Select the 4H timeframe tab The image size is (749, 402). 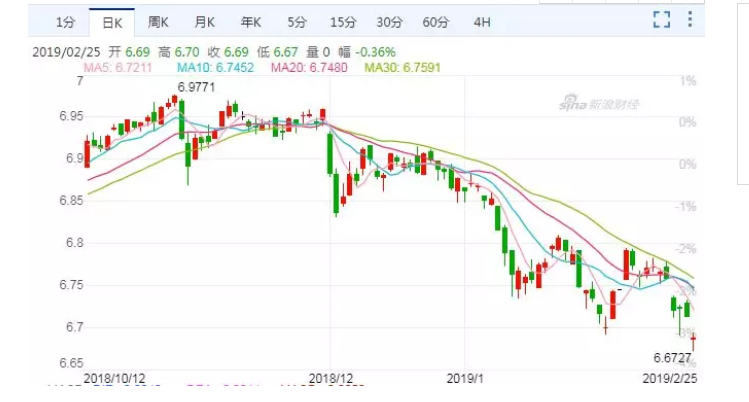point(482,21)
